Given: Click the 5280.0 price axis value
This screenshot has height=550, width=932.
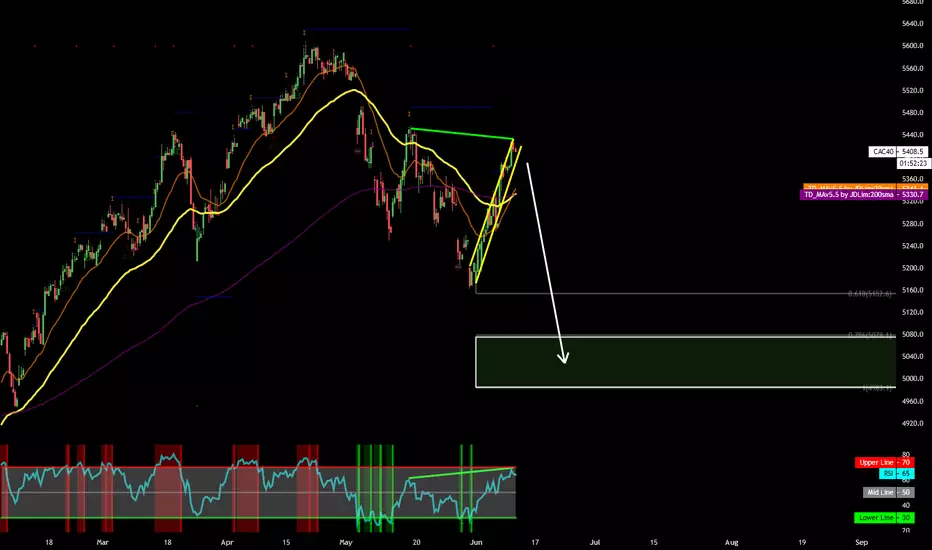Looking at the screenshot, I should pos(912,224).
